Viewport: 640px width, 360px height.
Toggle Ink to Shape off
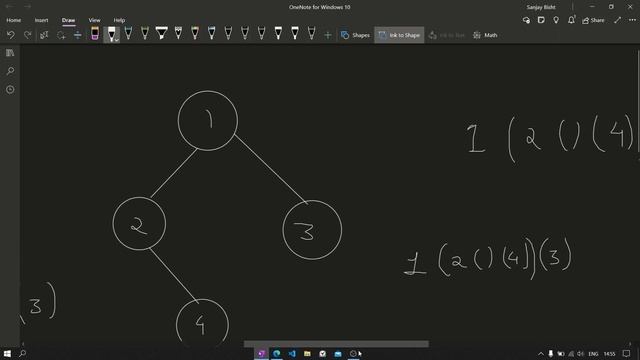(399, 35)
